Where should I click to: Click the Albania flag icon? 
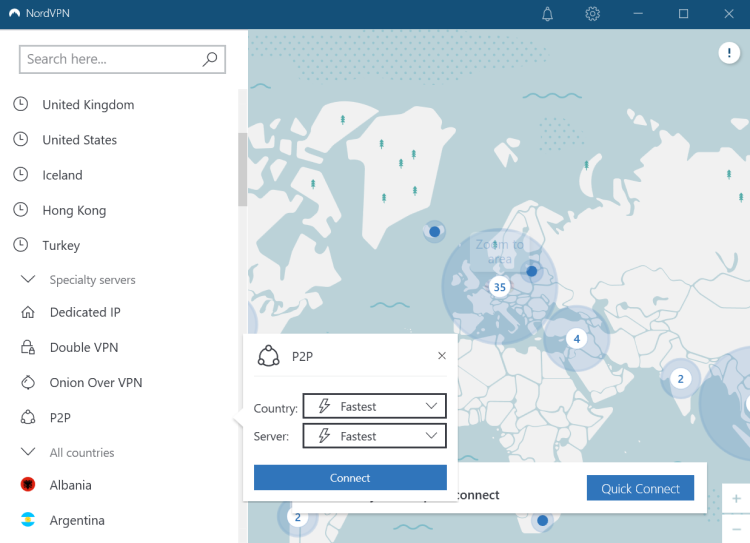point(28,485)
